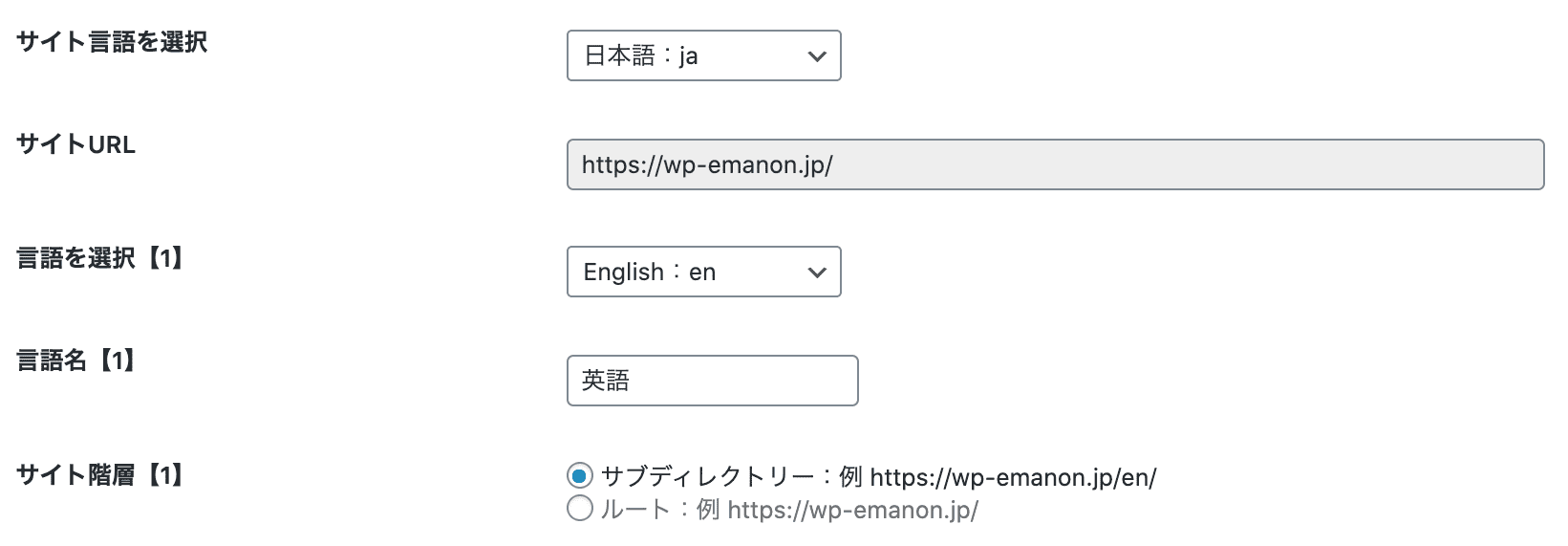Click the サイトURL field with https://wp-emanon.jp/
The image size is (1568, 546).
point(1055,164)
